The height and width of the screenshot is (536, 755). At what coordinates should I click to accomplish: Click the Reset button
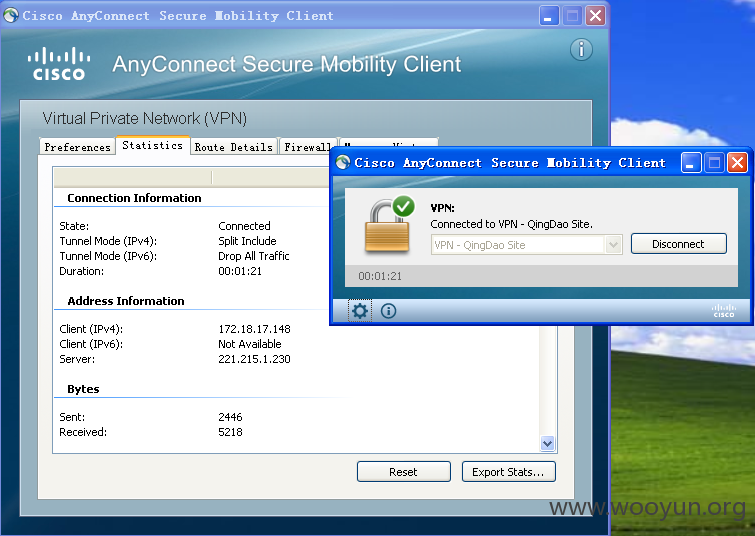[404, 472]
